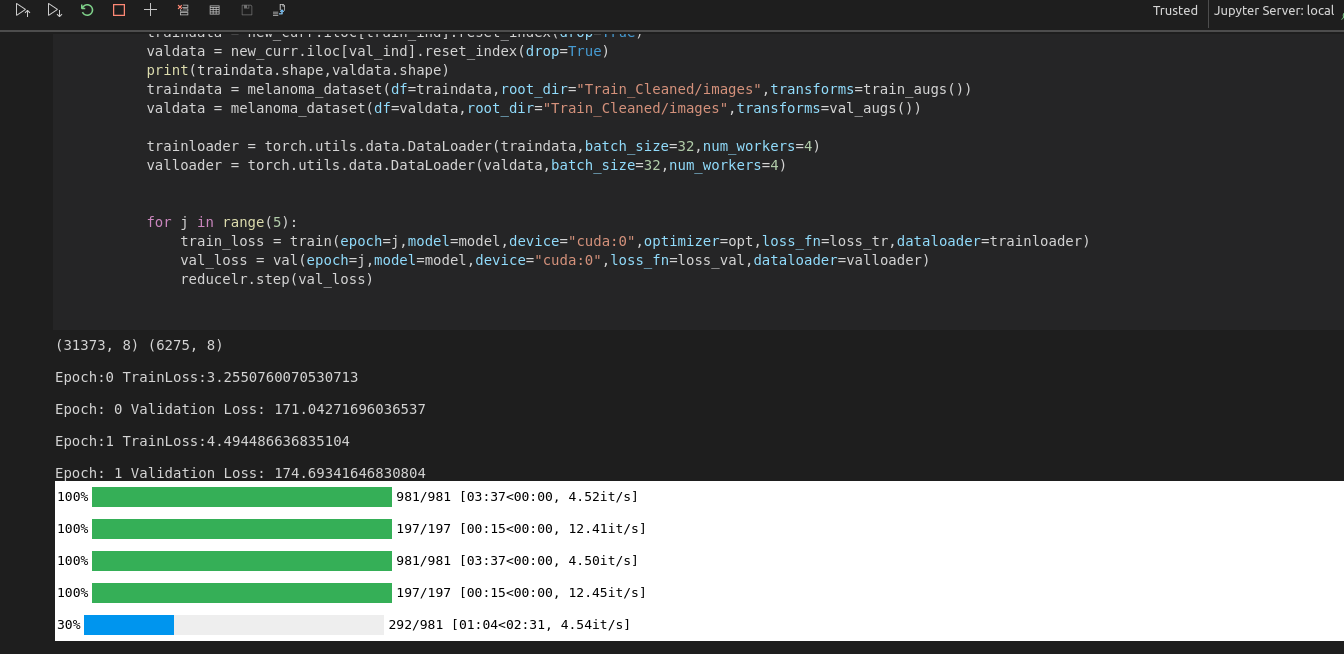The image size is (1344, 654).
Task: Click the in-progress blue training progress bar
Action: (x=129, y=625)
